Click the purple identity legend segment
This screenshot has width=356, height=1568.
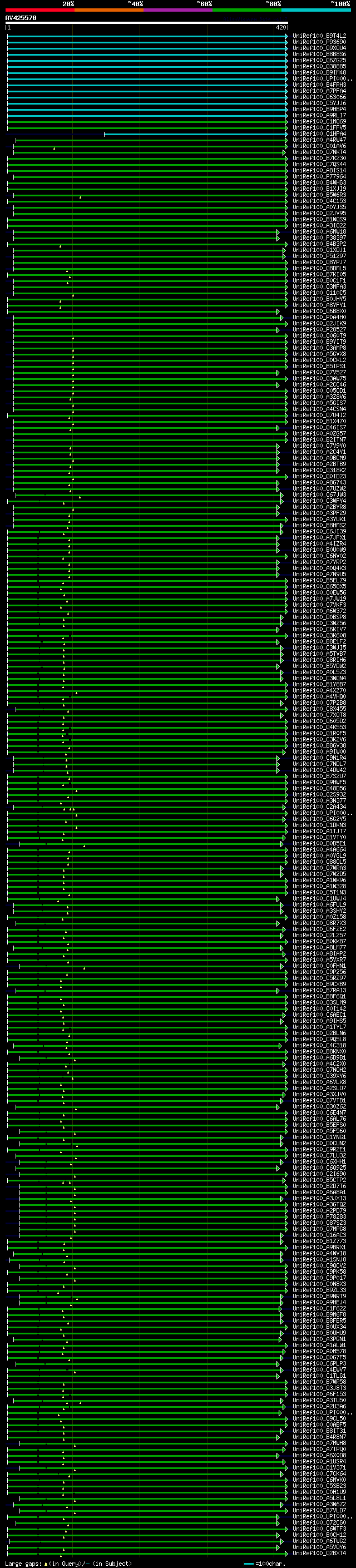tap(179, 10)
